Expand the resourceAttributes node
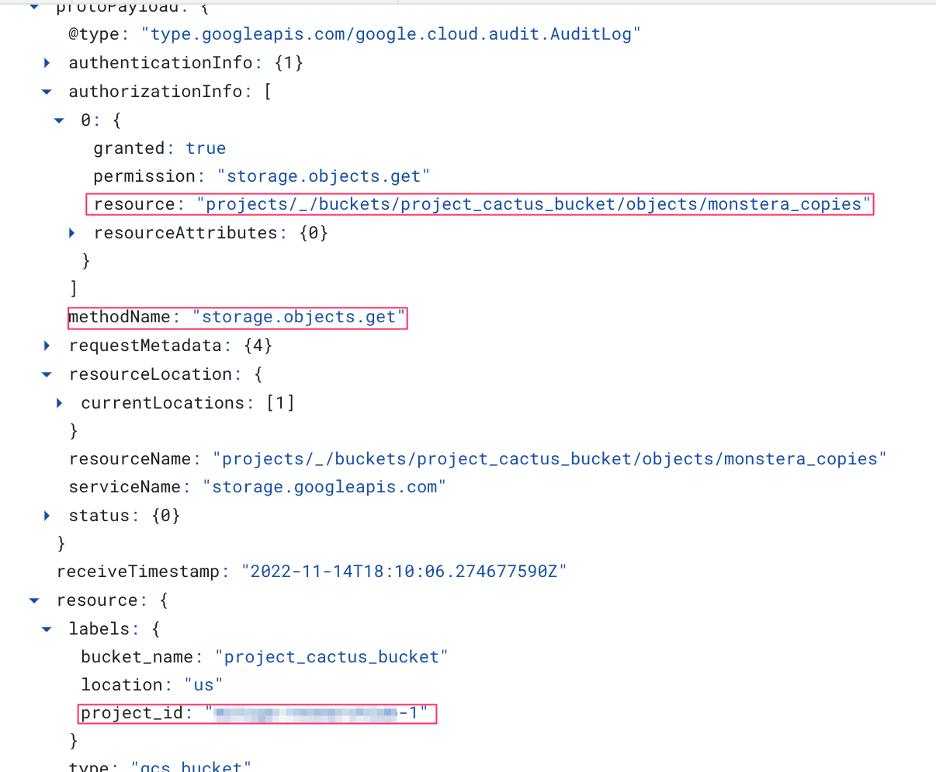The height and width of the screenshot is (772, 936). pyautogui.click(x=68, y=232)
